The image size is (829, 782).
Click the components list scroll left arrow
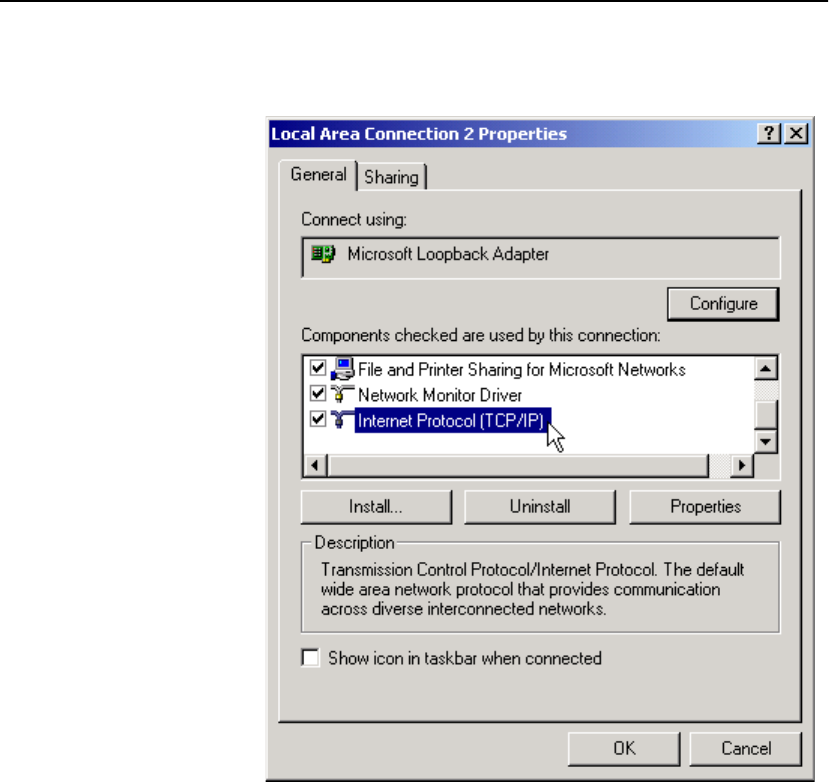coord(316,466)
